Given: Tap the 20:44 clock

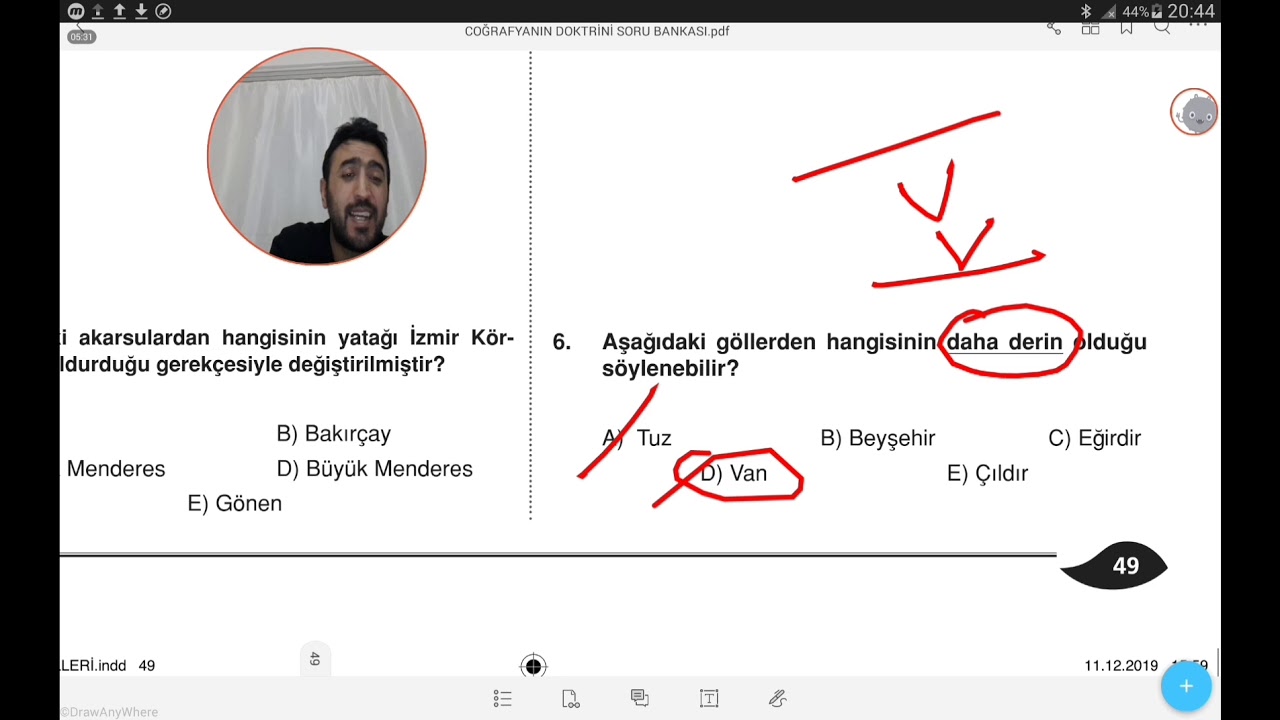Looking at the screenshot, I should (x=1191, y=12).
